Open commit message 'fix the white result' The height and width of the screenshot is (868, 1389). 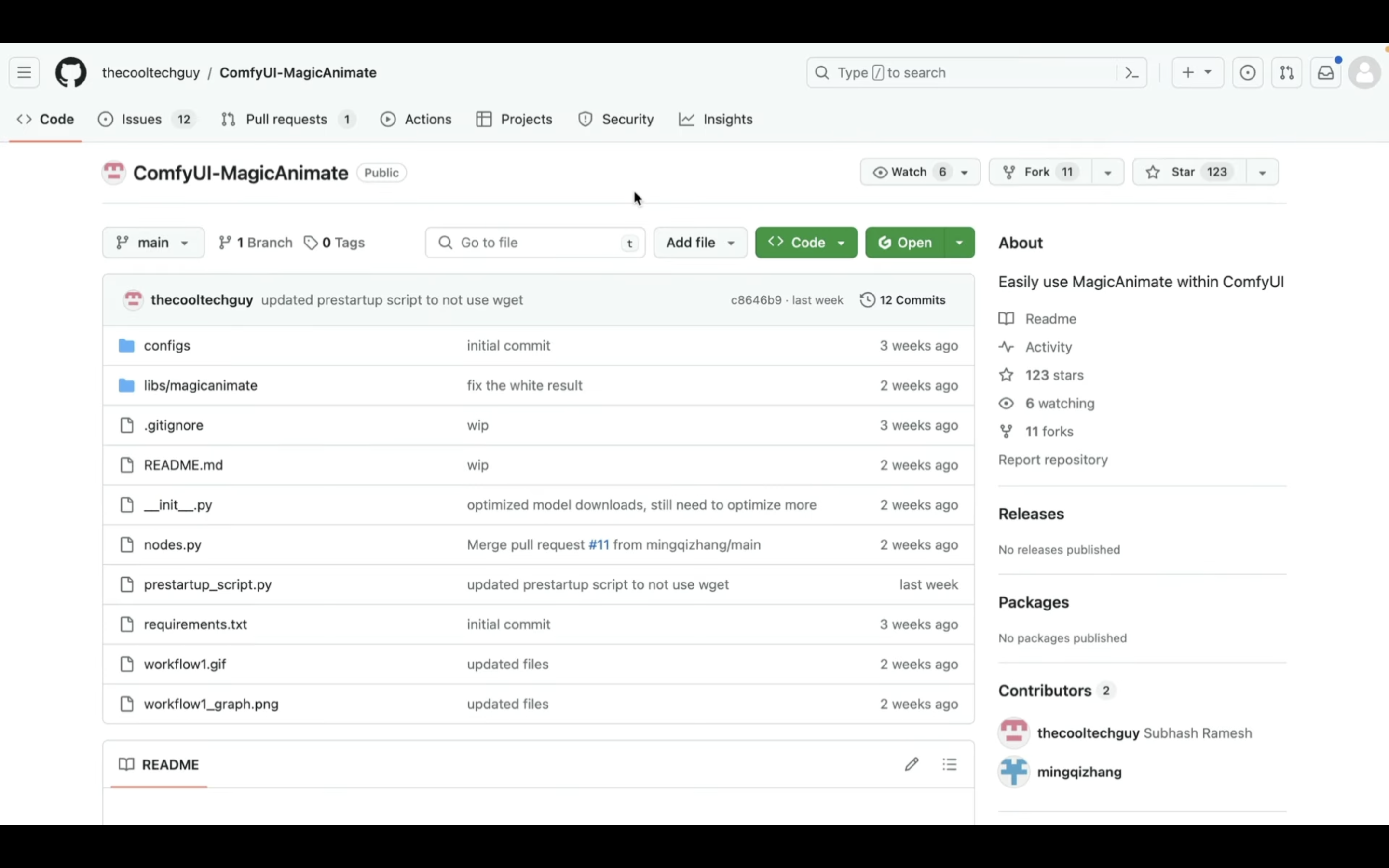525,385
